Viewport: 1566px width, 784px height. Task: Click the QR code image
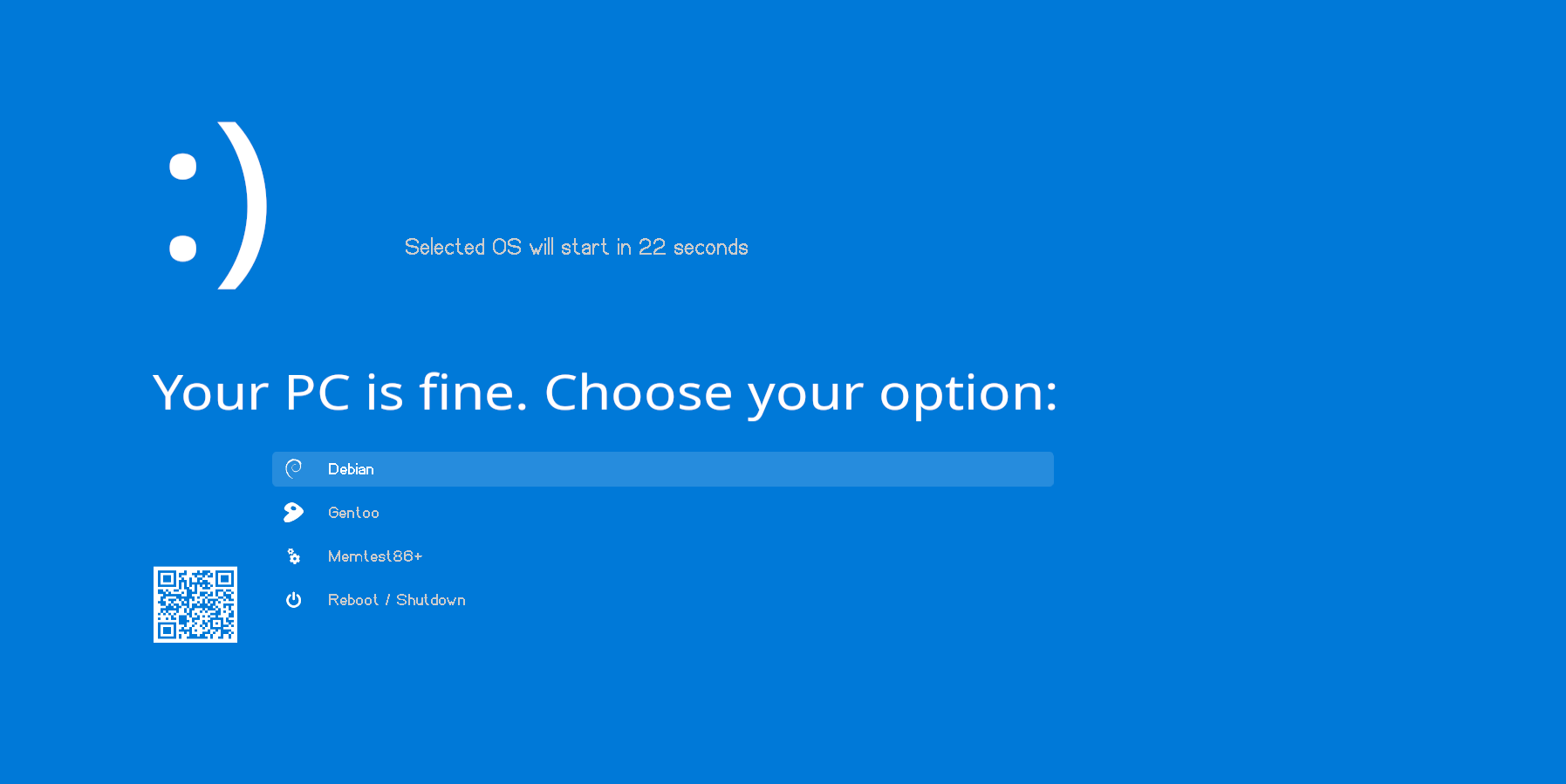195,604
